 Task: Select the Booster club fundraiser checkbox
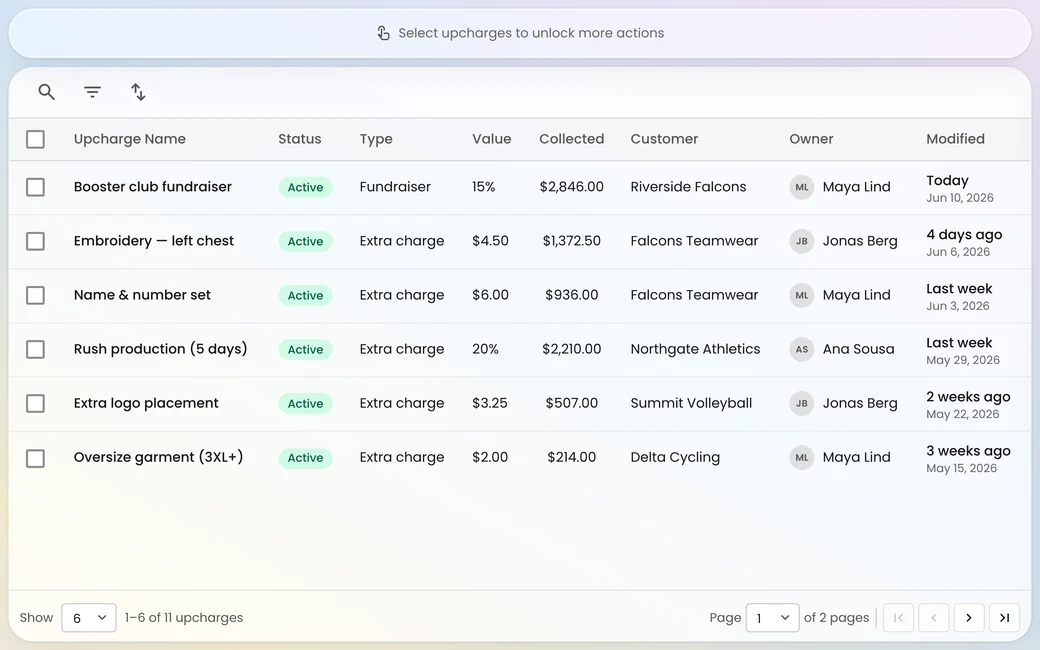click(x=35, y=187)
